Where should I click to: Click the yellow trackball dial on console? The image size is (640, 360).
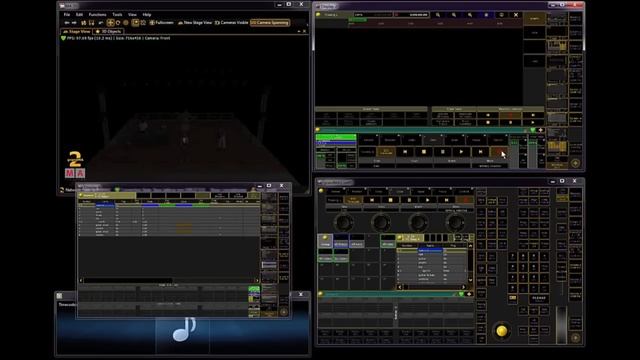(502, 330)
